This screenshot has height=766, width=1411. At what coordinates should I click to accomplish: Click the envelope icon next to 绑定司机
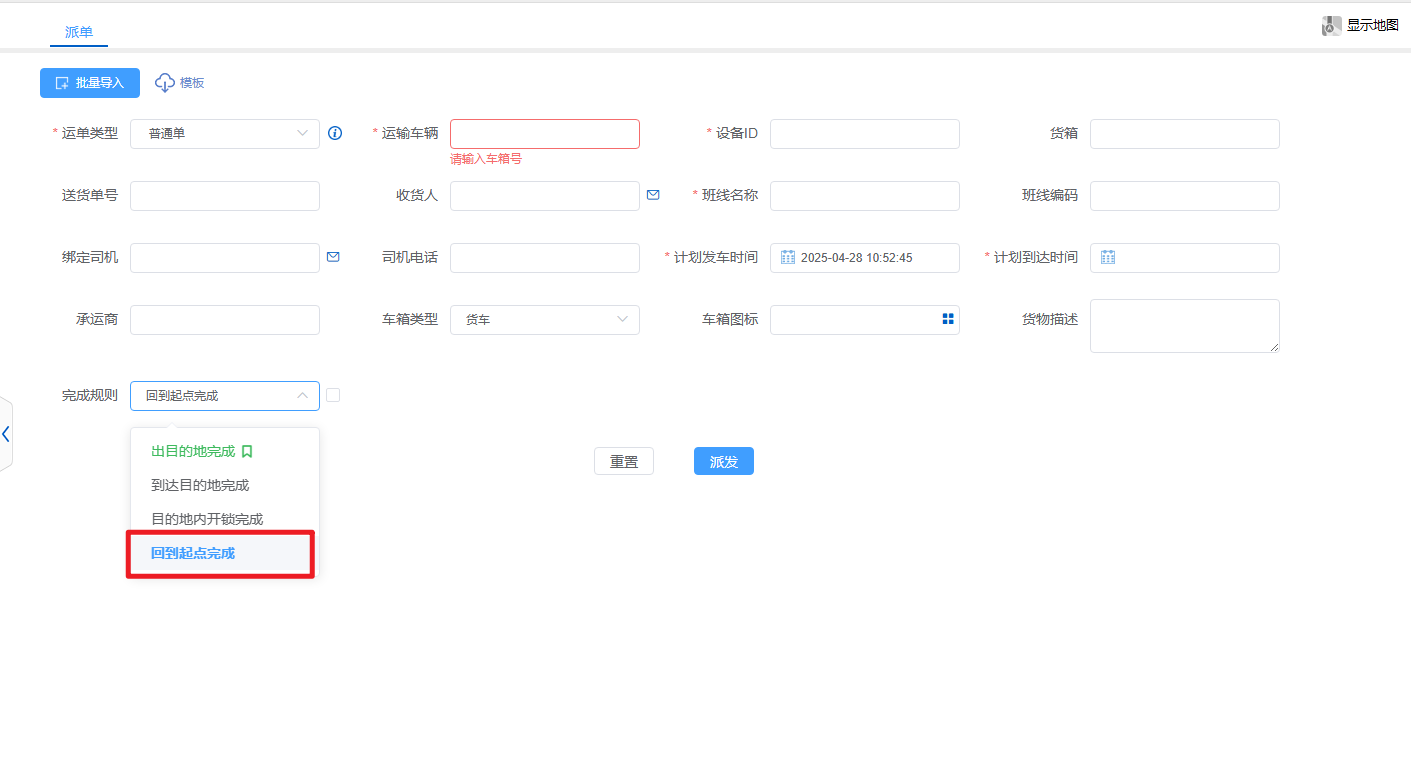333,257
